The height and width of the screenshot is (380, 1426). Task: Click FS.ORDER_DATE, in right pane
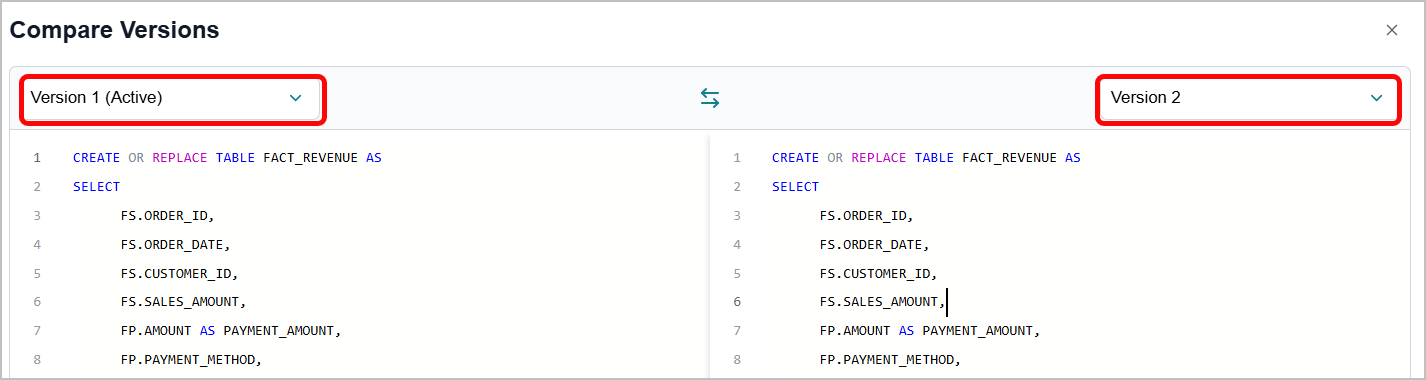pos(875,244)
